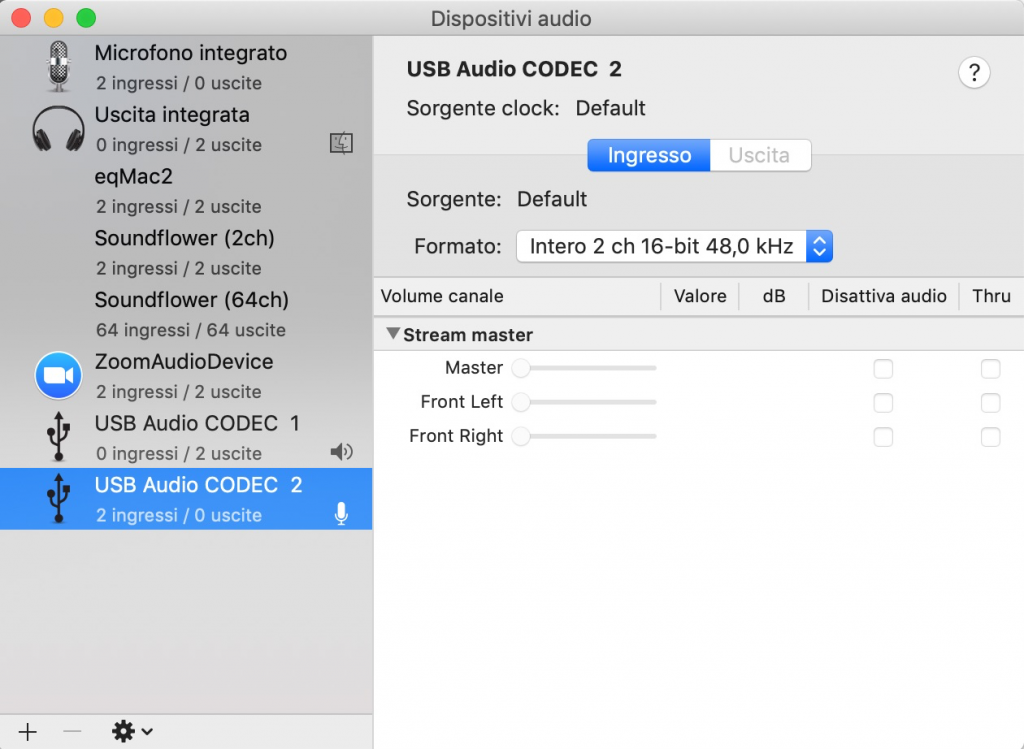Select the Ingresso tab
1024x749 pixels.
coord(649,156)
